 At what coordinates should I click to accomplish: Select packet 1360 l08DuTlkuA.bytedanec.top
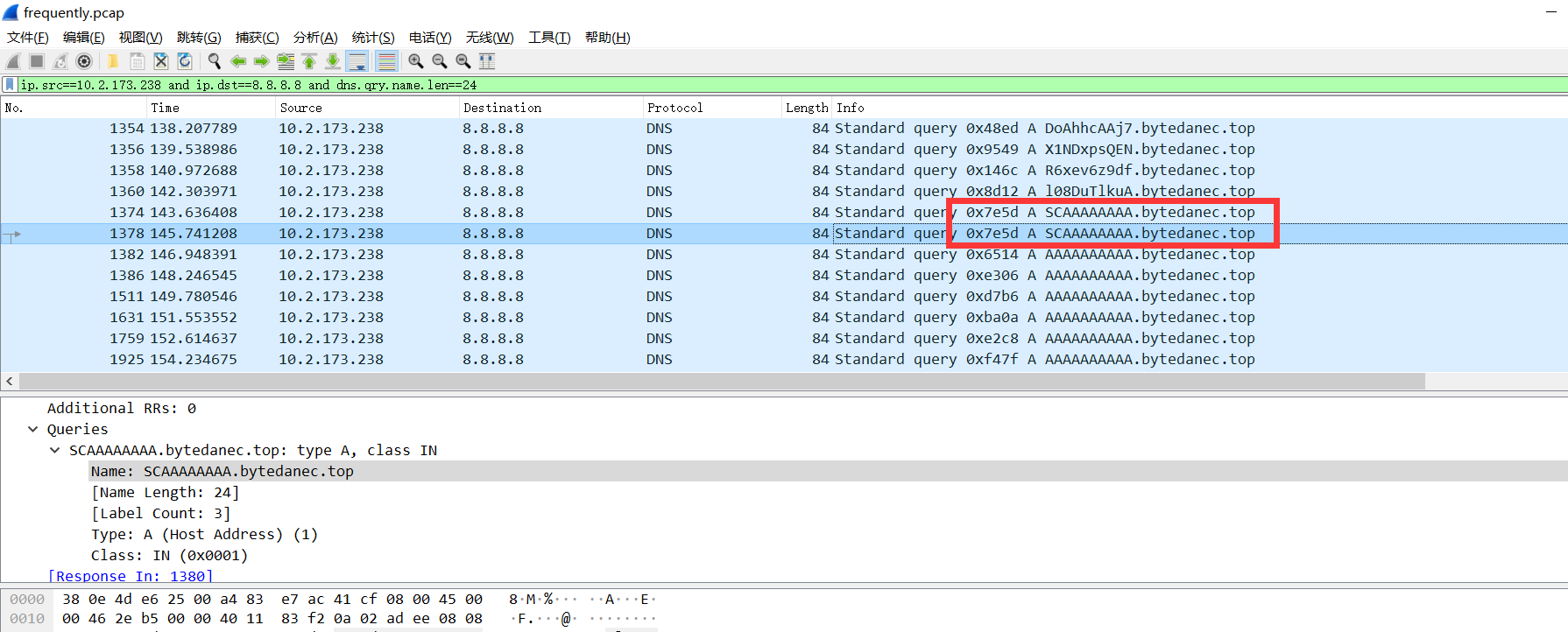point(784,191)
